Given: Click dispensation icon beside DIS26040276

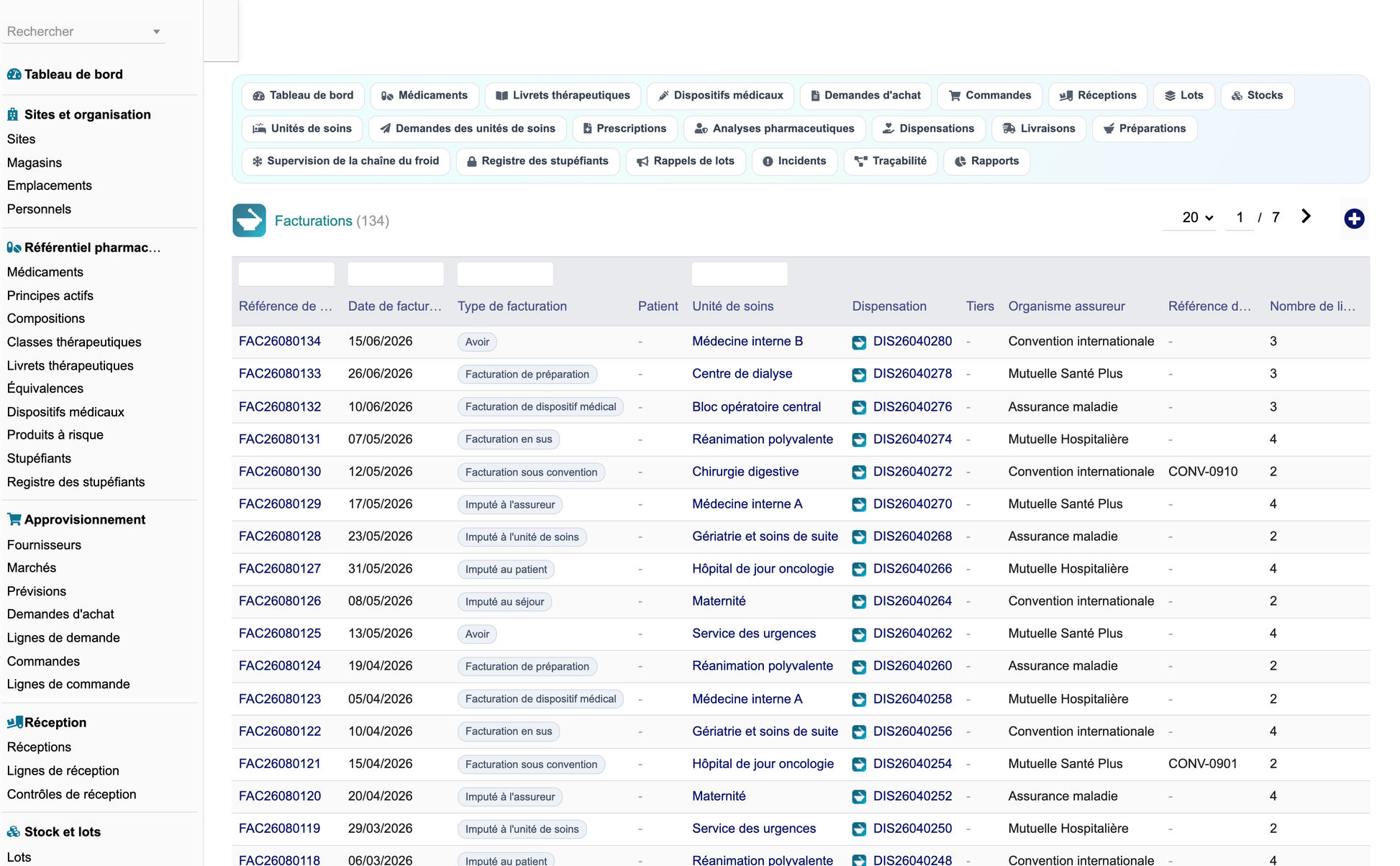Looking at the screenshot, I should tap(859, 407).
